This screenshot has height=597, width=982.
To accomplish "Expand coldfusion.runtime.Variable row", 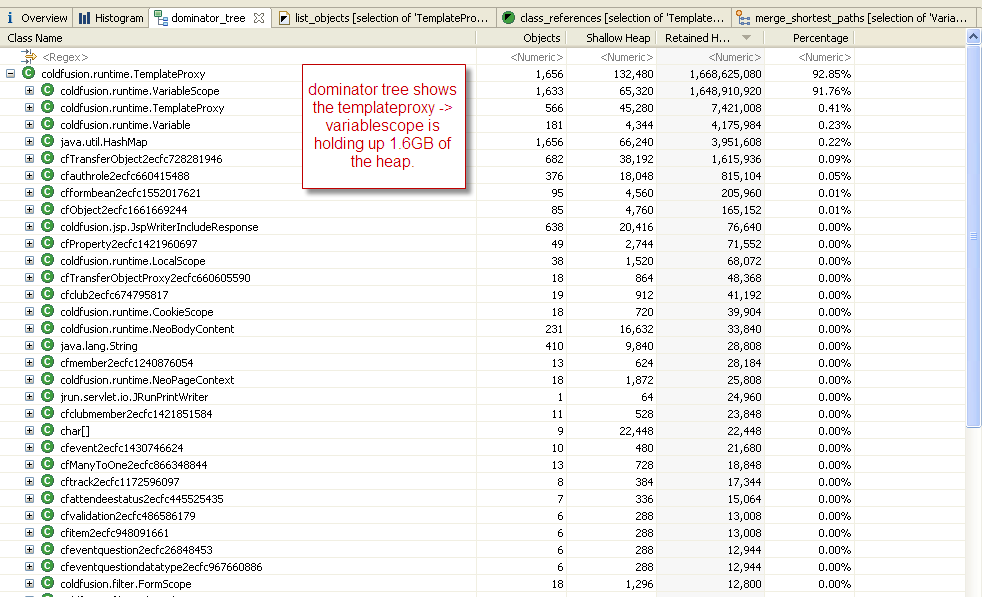I will coord(29,125).
